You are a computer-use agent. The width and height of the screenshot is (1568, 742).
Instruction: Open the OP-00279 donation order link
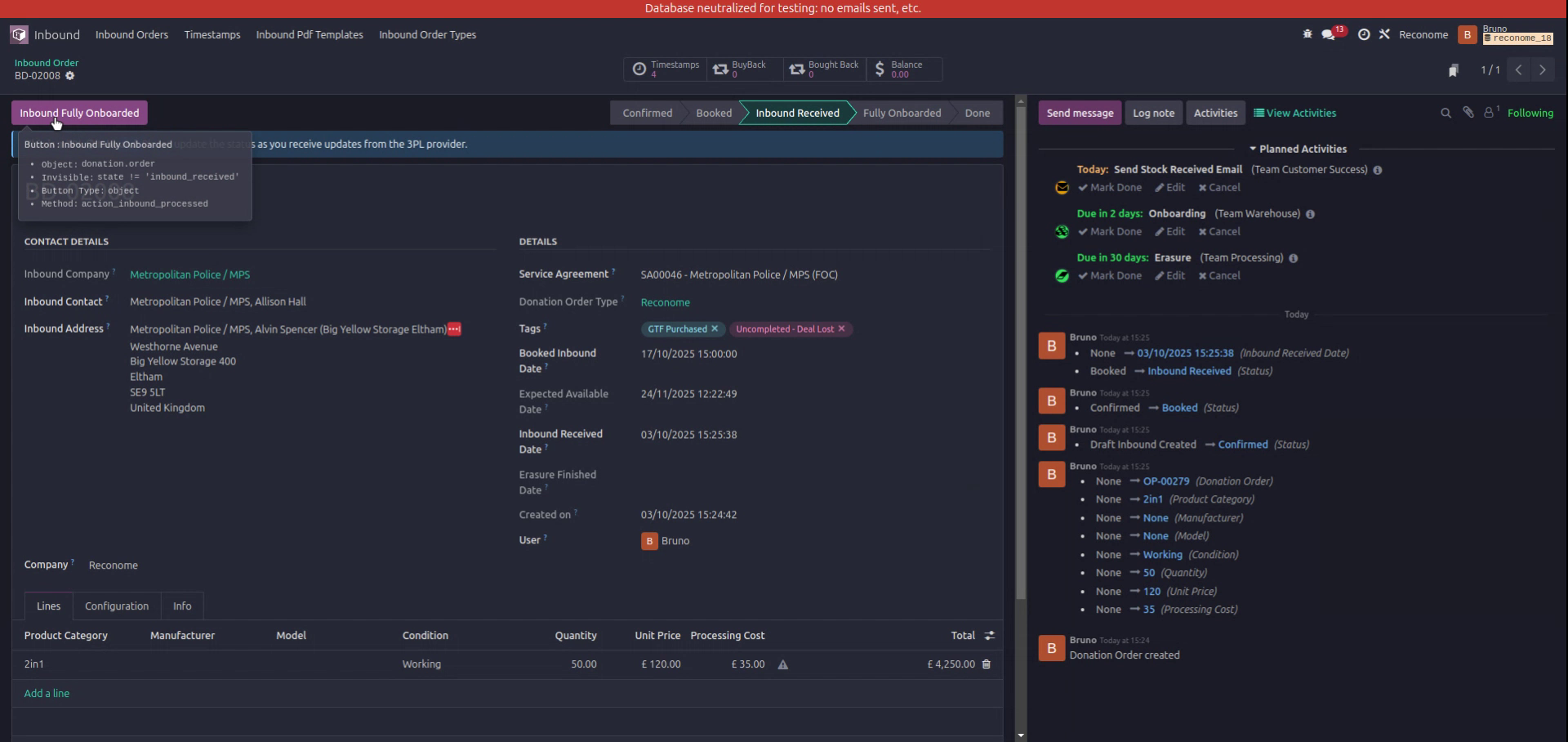click(1165, 481)
